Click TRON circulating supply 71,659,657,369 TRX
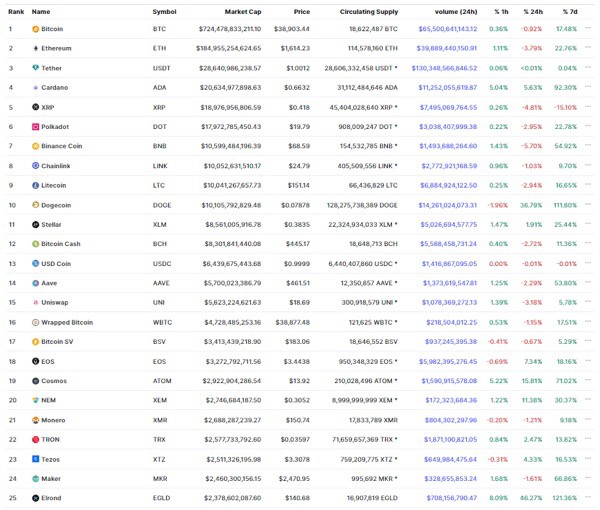600x510 pixels. click(365, 440)
